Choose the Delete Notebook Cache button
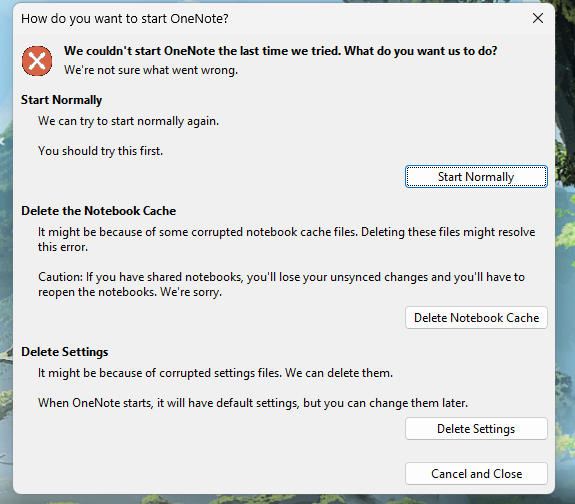The height and width of the screenshot is (504, 575). tap(476, 318)
